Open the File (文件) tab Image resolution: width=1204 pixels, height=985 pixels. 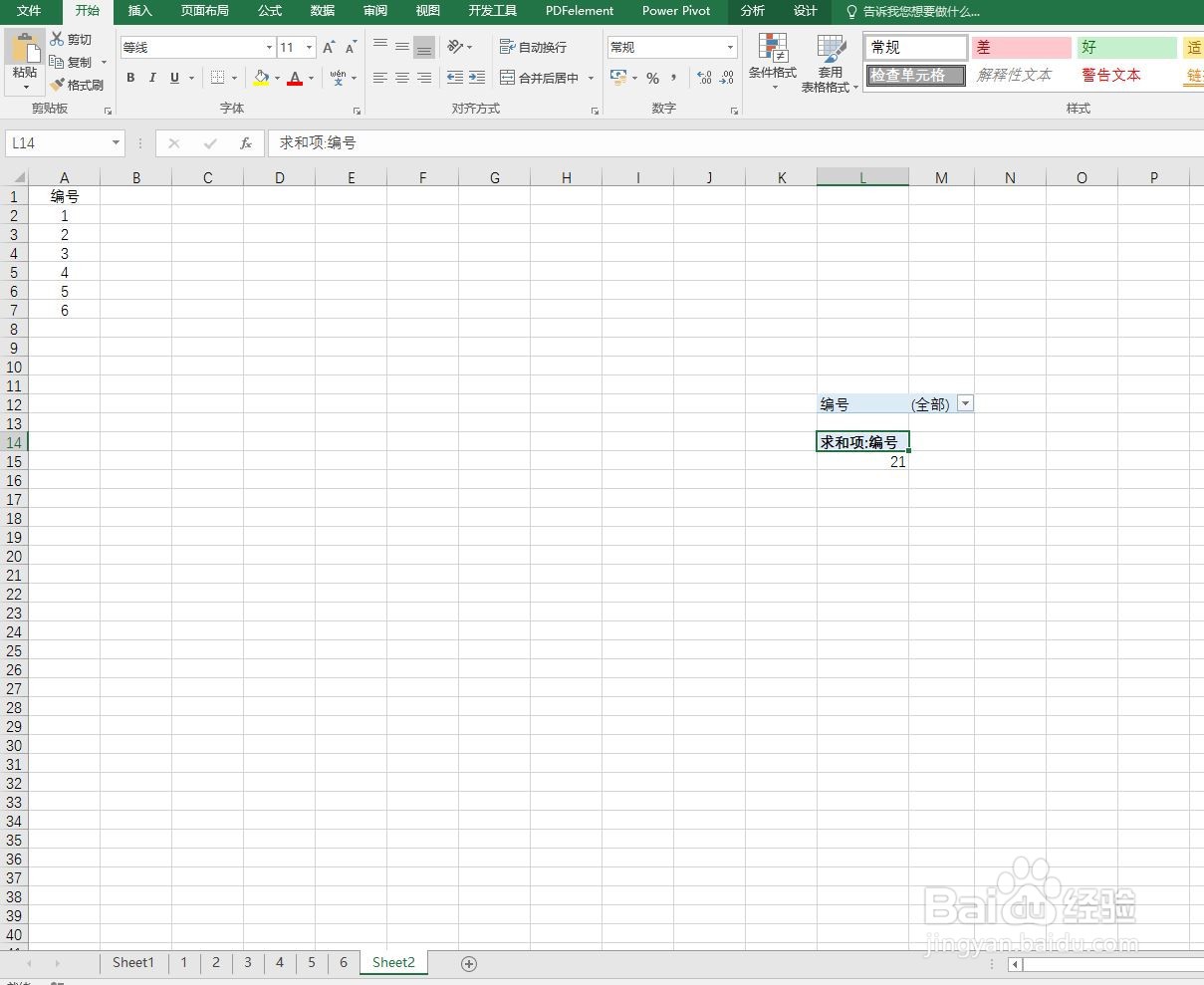pos(29,11)
